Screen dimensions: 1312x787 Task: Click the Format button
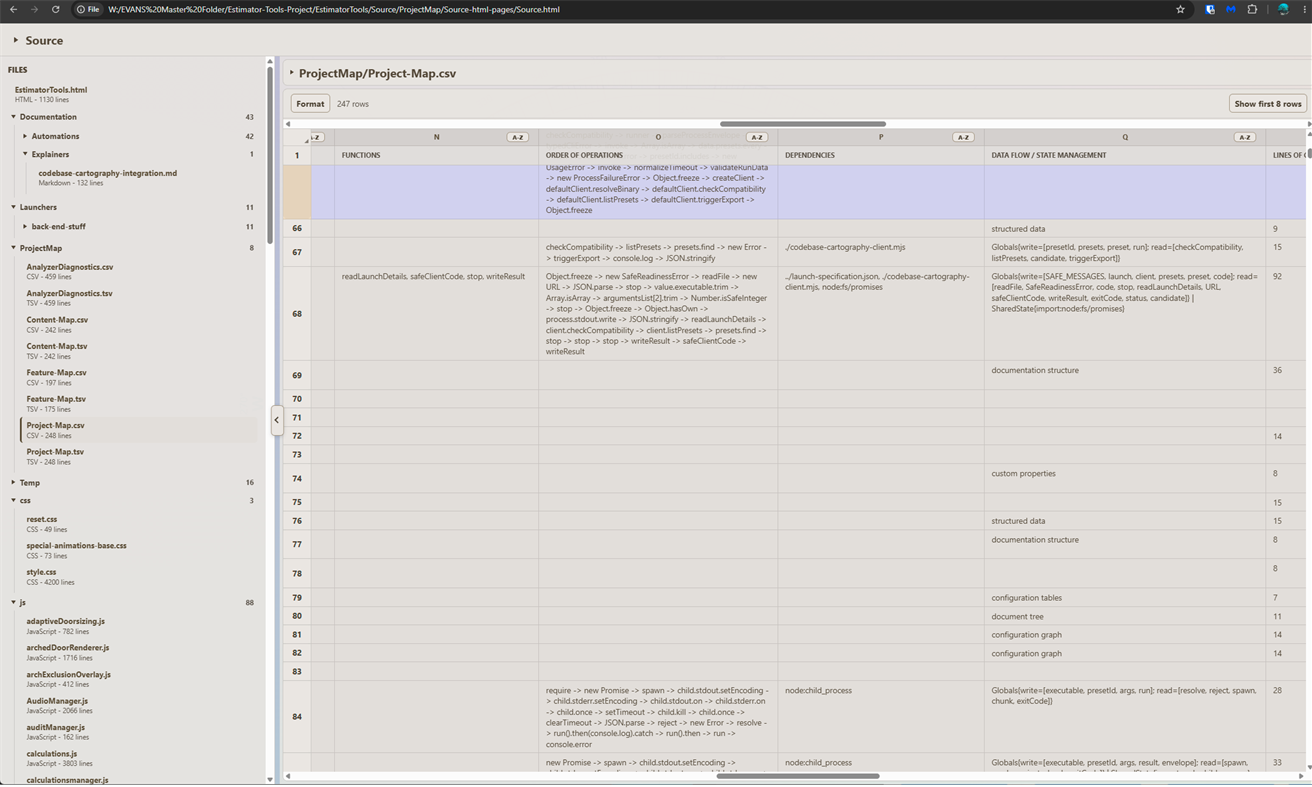tap(310, 103)
